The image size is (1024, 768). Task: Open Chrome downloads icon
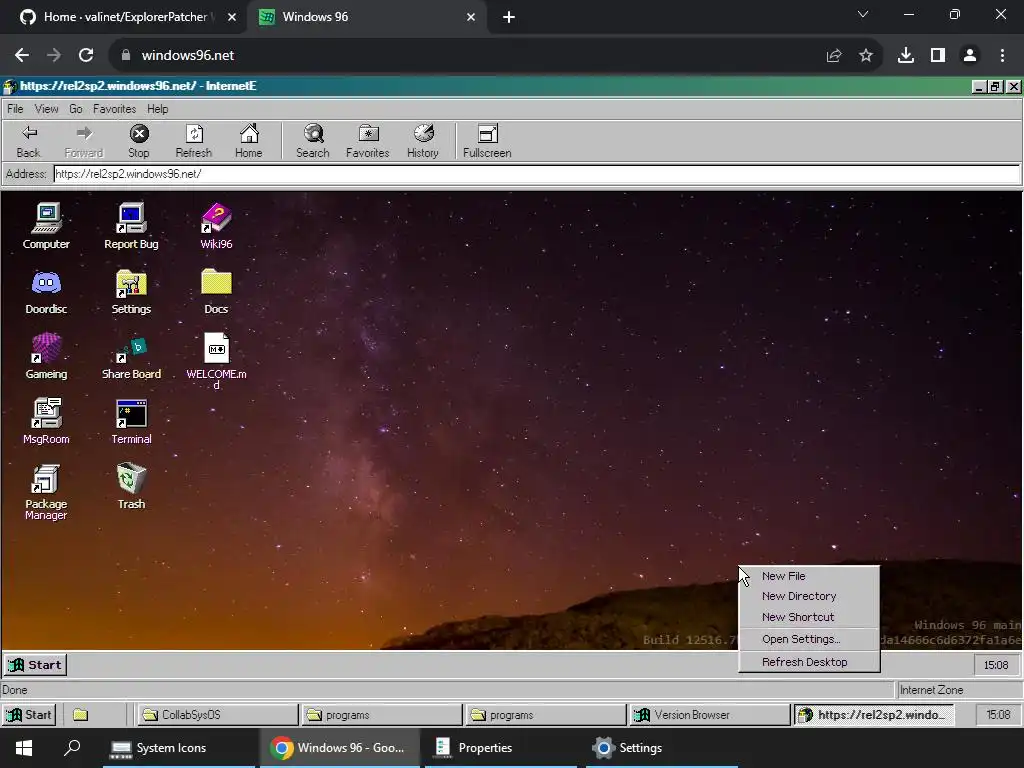906,56
